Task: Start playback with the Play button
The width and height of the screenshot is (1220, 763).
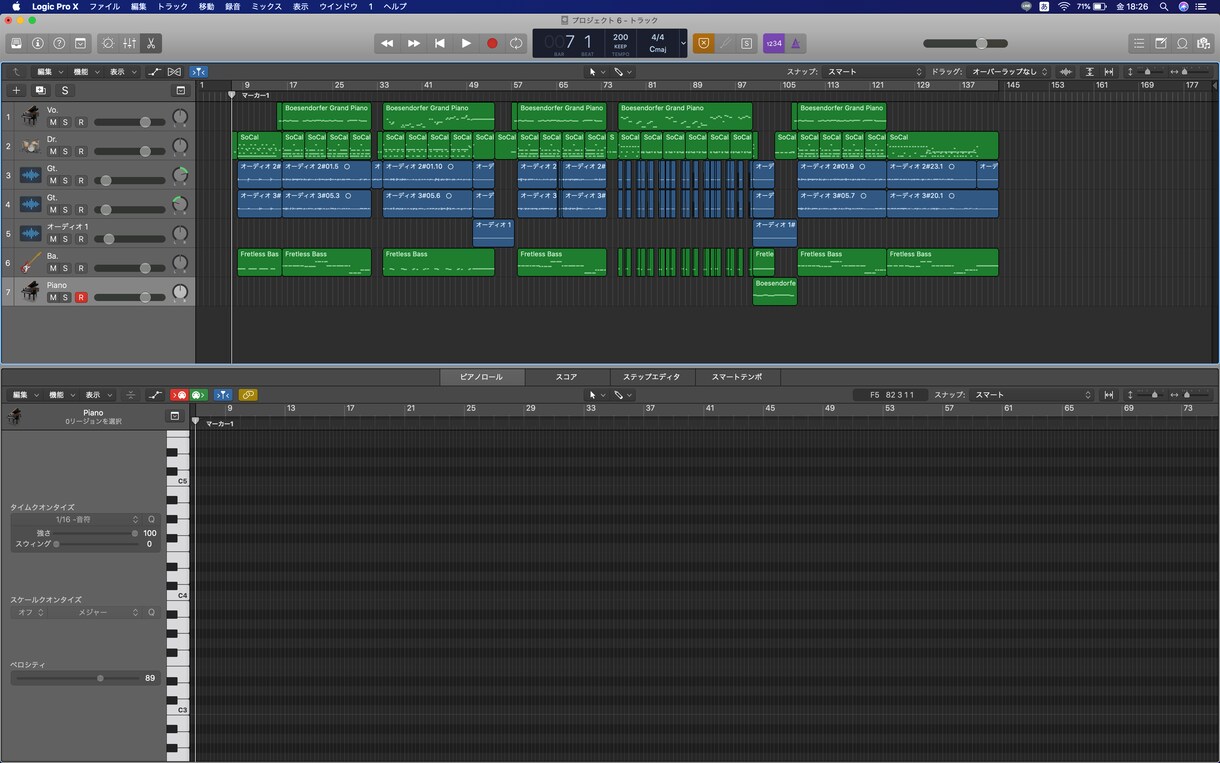Action: coord(465,43)
